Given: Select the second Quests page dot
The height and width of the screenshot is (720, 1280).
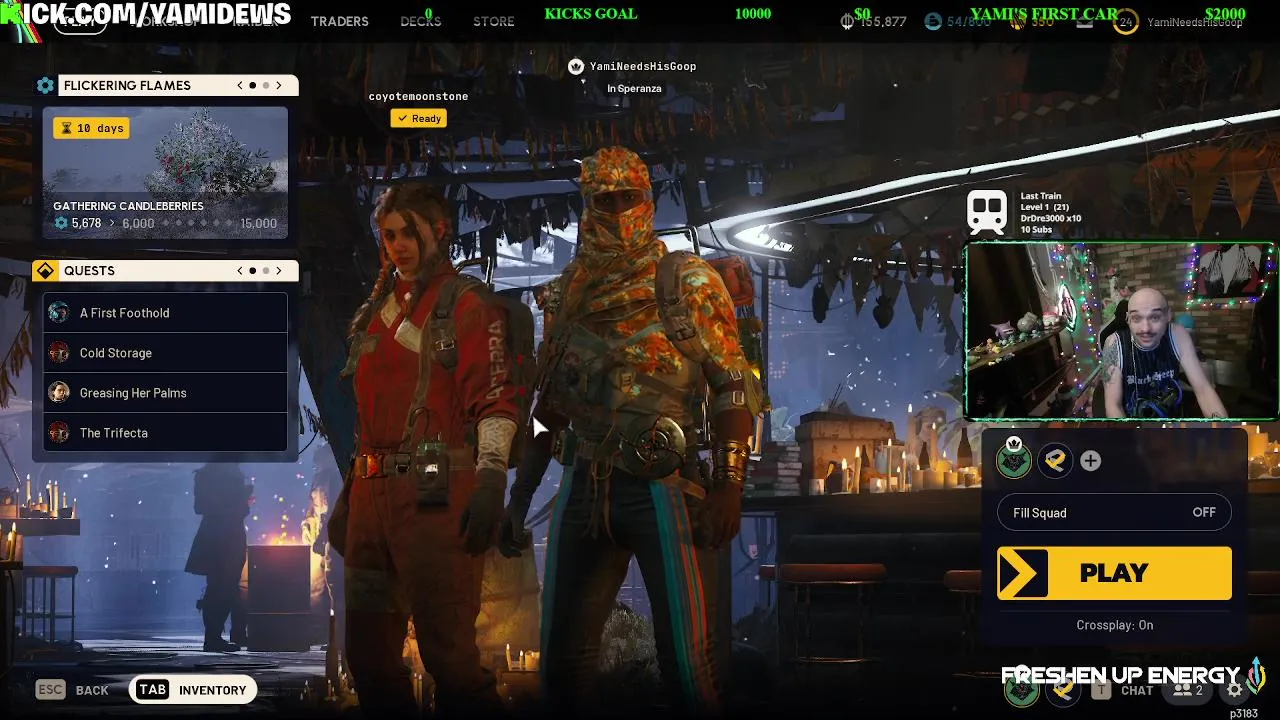Looking at the screenshot, I should (266, 271).
